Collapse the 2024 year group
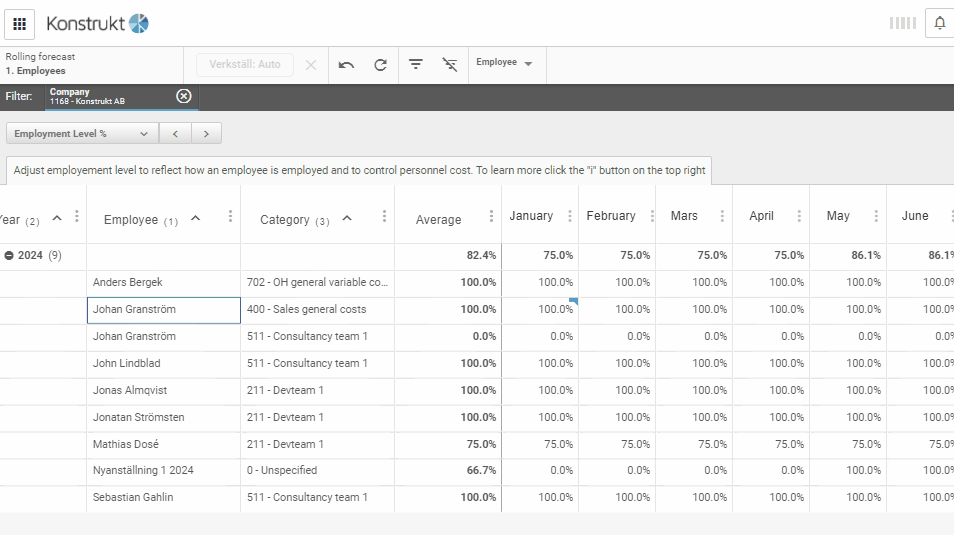 pos(9,256)
